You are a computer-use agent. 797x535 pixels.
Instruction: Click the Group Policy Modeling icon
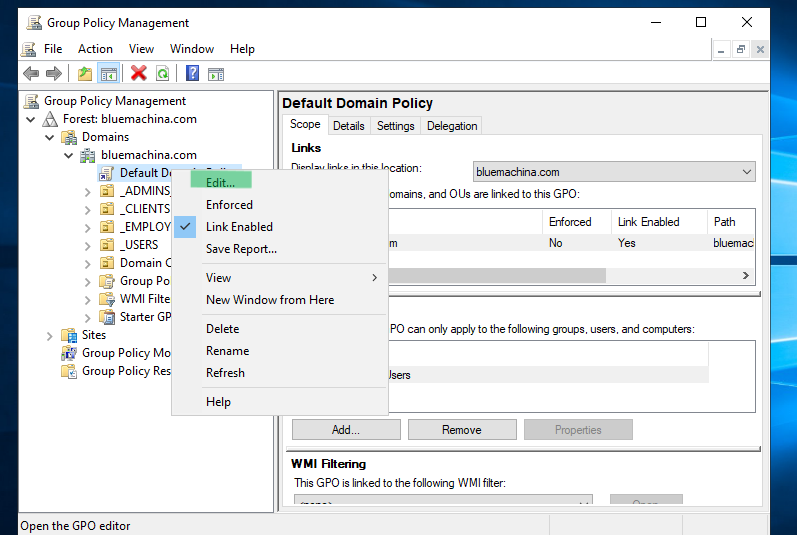point(69,353)
